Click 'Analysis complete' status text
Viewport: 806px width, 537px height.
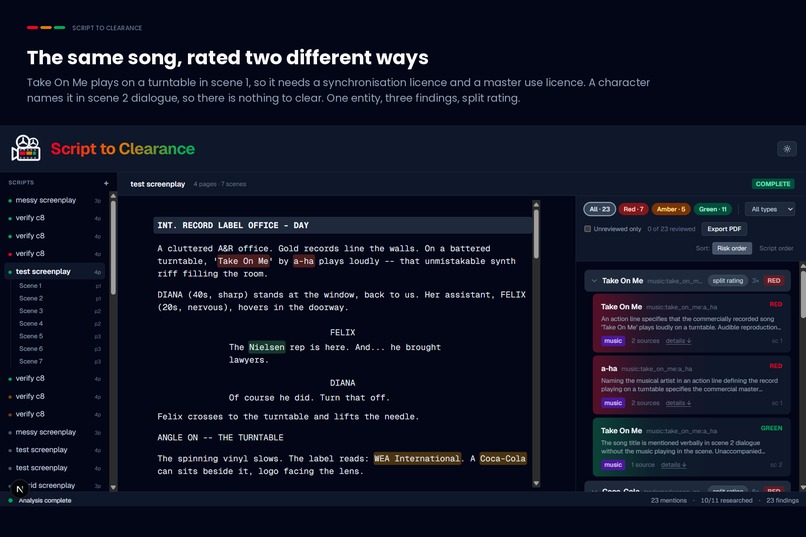point(45,500)
